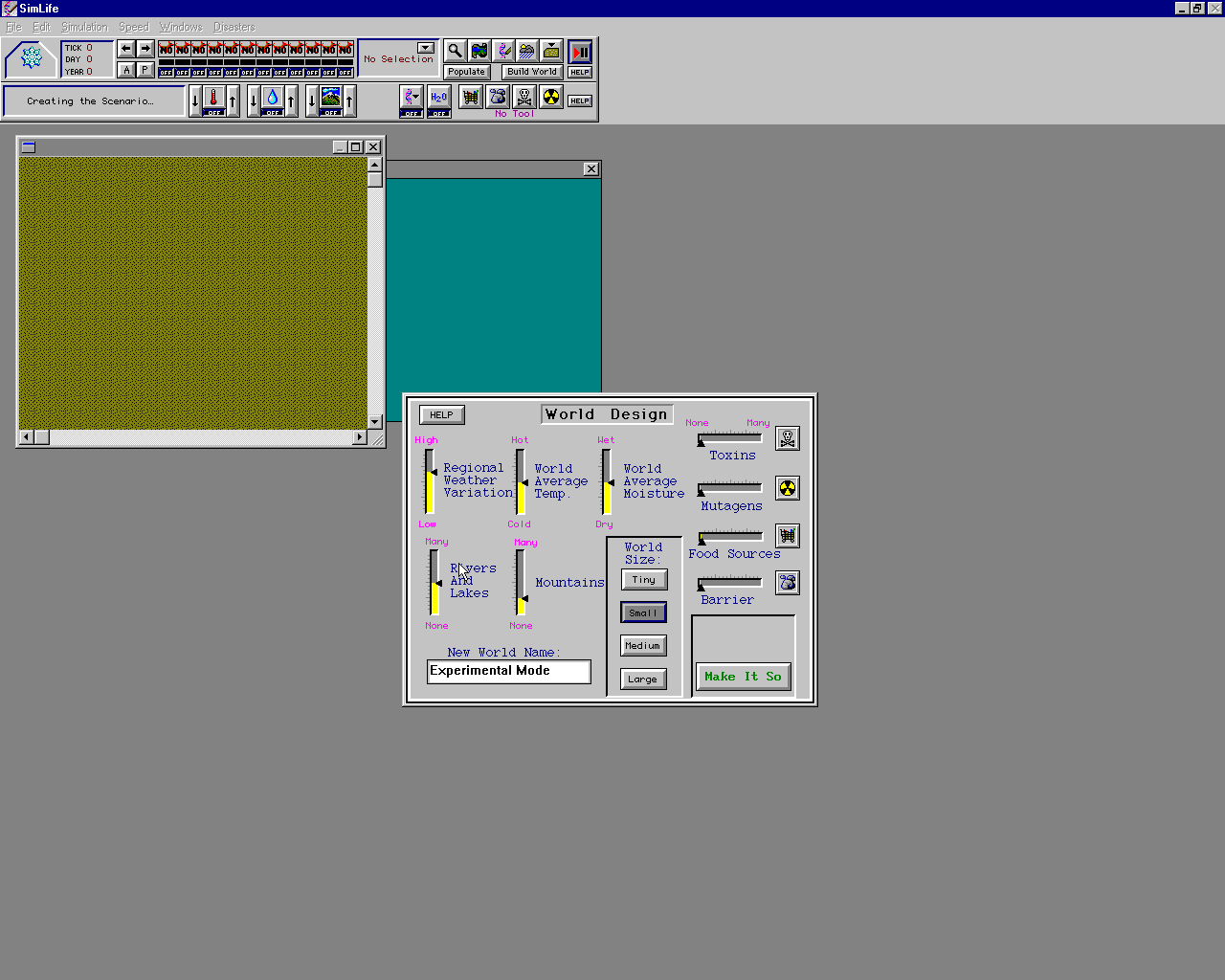The width and height of the screenshot is (1225, 980).
Task: Adjust the World Average Temp slider
Action: pos(521,481)
